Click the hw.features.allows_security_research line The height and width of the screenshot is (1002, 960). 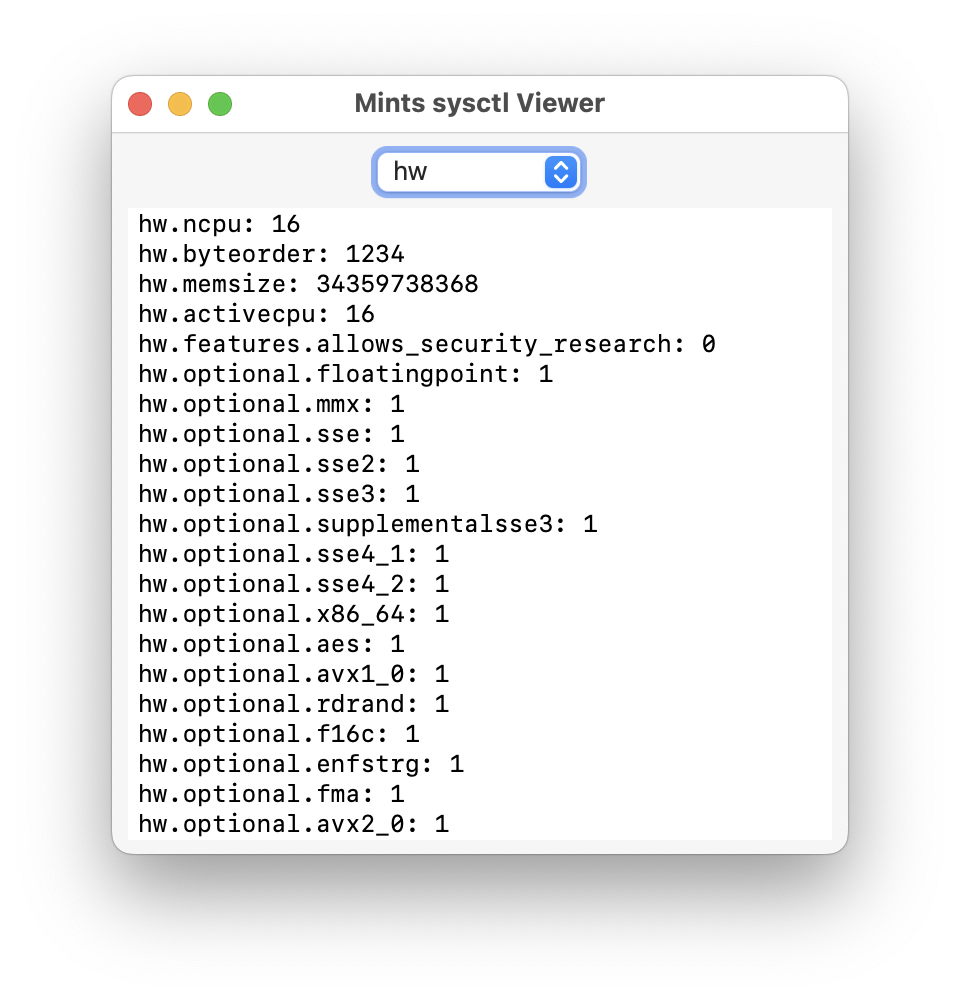click(427, 344)
